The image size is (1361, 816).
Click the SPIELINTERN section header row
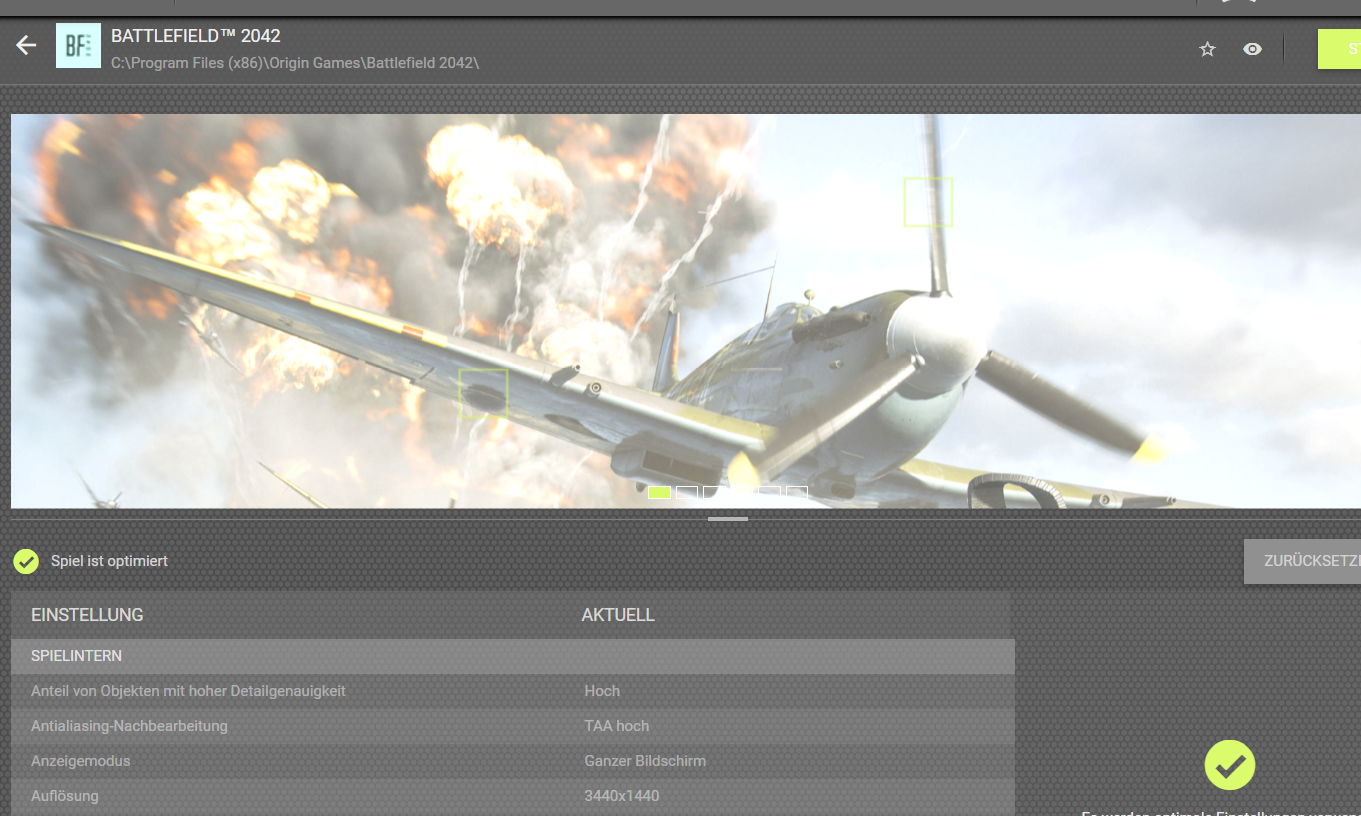coord(513,656)
